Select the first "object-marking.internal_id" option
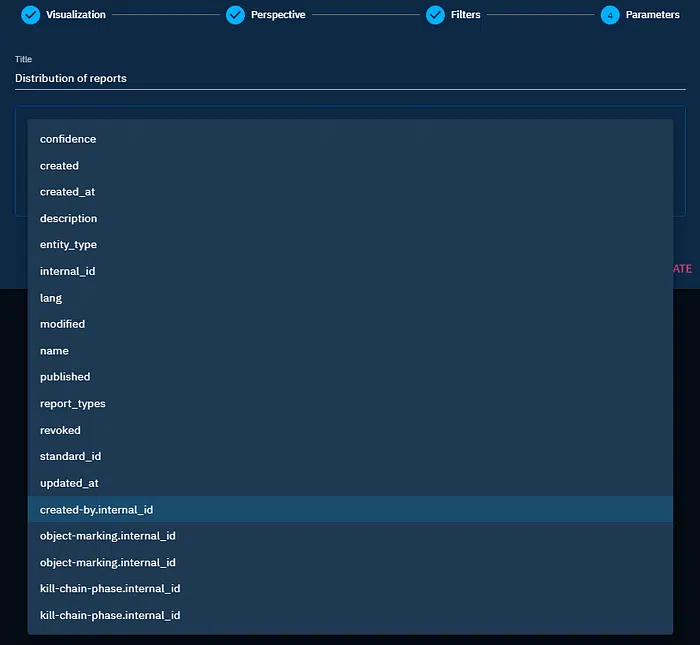Screen dimensions: 700x645 click(107, 536)
